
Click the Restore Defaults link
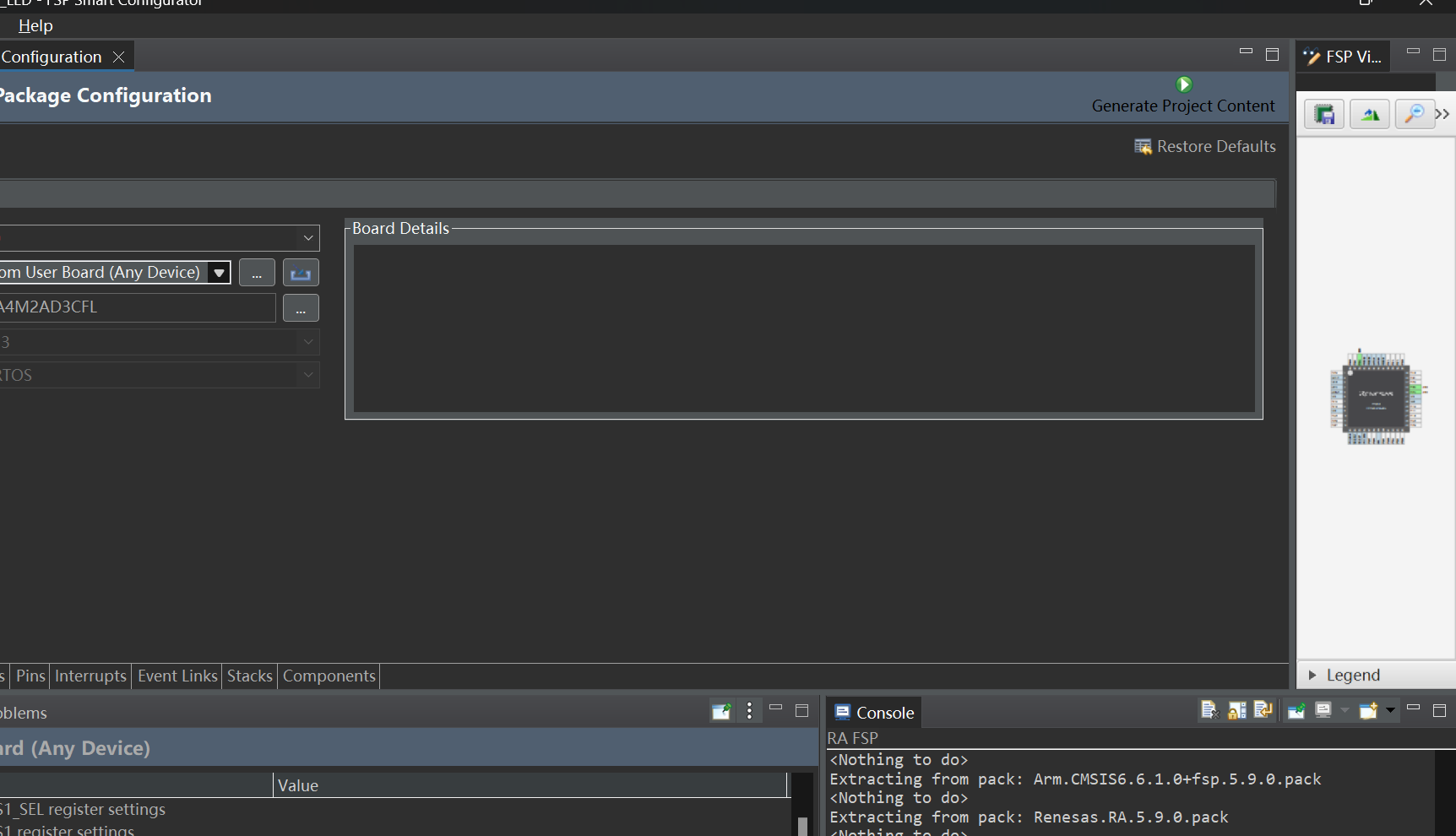(x=1216, y=147)
